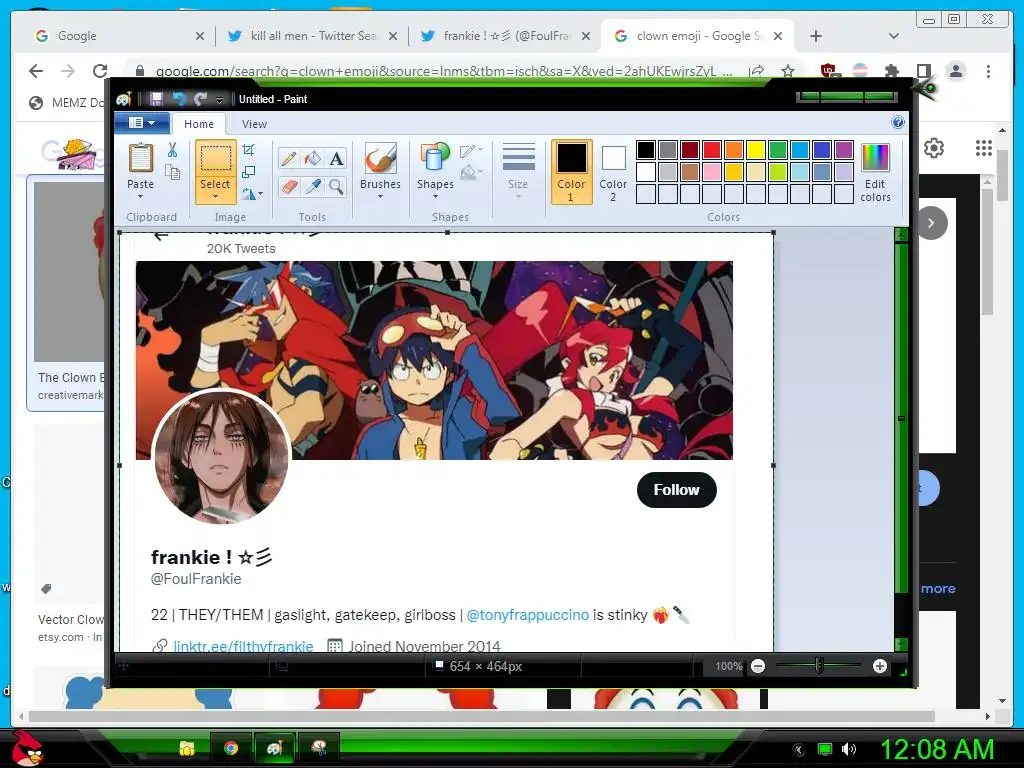1024x768 pixels.
Task: Select the Color picker eyedropper tool
Action: coord(313,187)
